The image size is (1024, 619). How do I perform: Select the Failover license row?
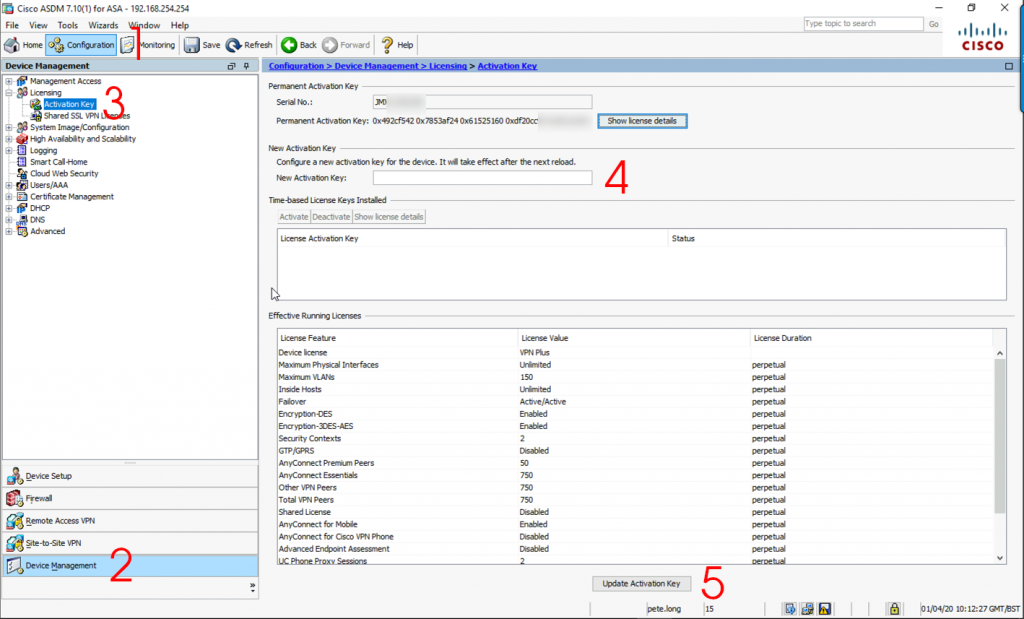pos(635,402)
